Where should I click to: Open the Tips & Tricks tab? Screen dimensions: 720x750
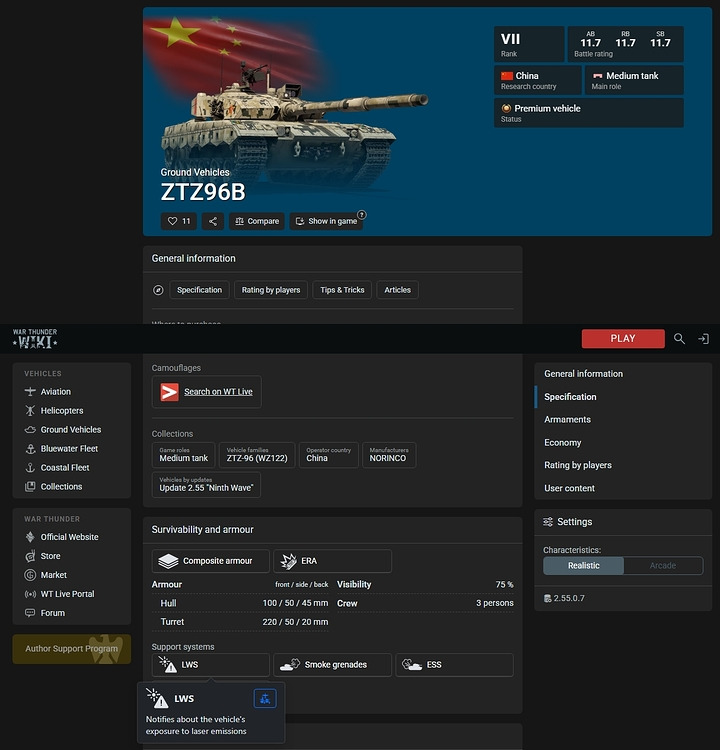click(x=342, y=290)
